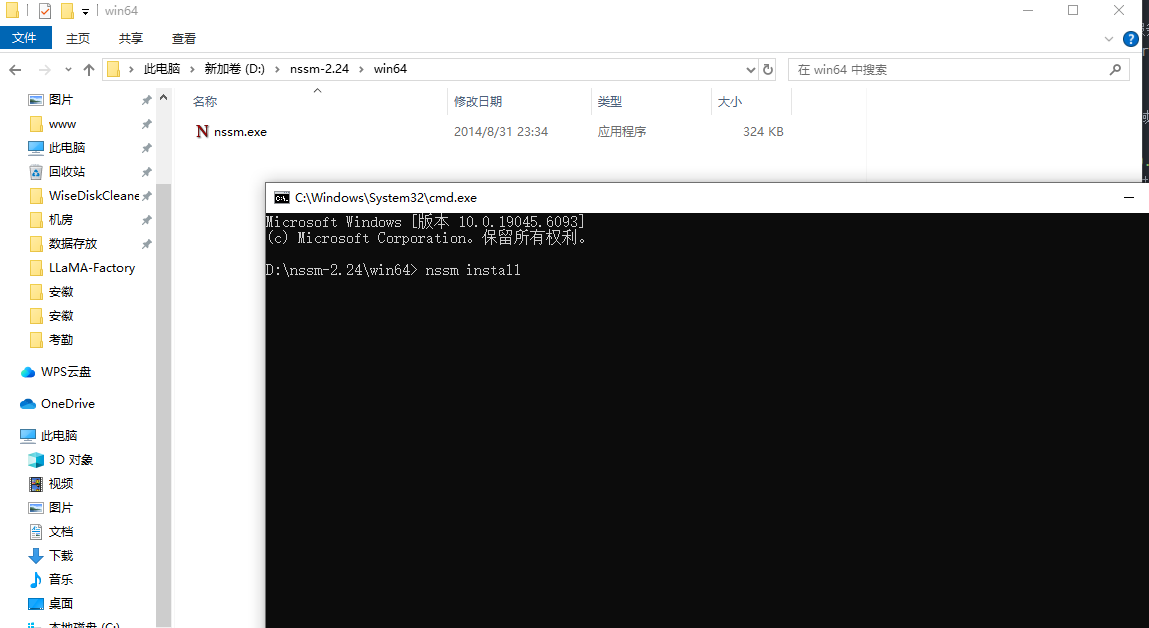This screenshot has width=1149, height=628.
Task: Open the 下载 (Downloads) folder
Action: [60, 555]
